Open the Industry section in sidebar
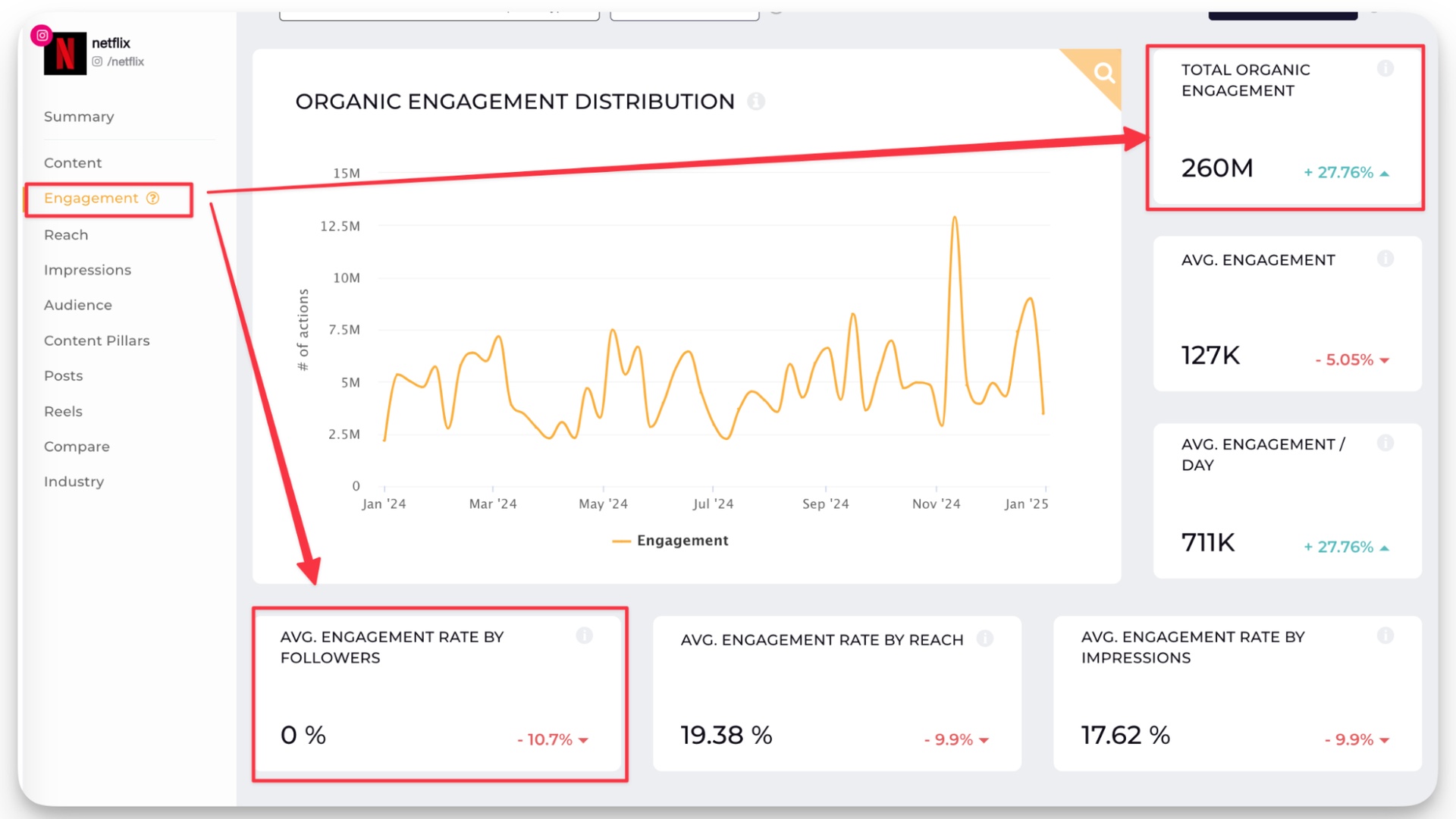This screenshot has height=819, width=1456. pos(74,482)
